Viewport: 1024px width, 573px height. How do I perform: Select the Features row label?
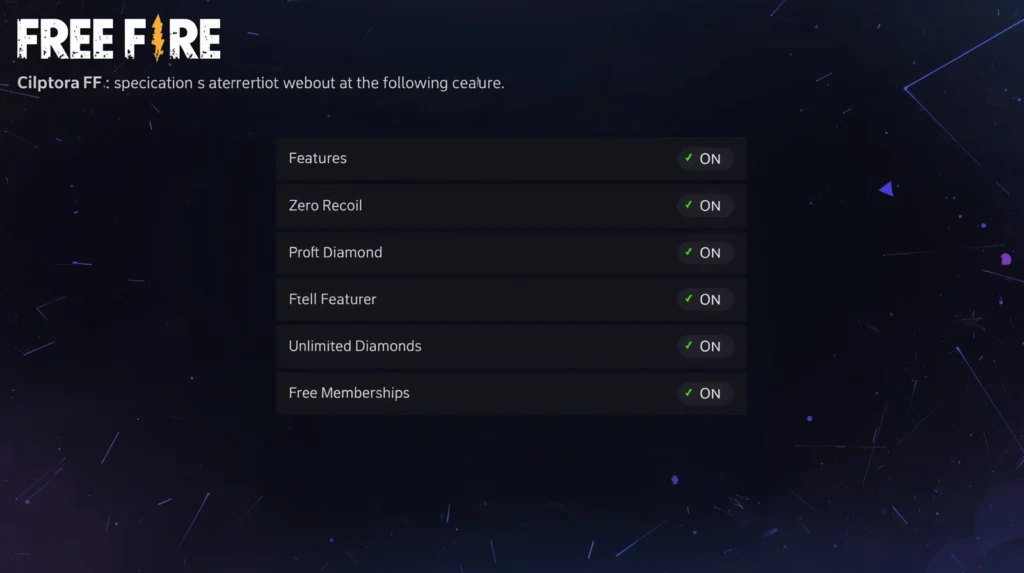tap(318, 158)
